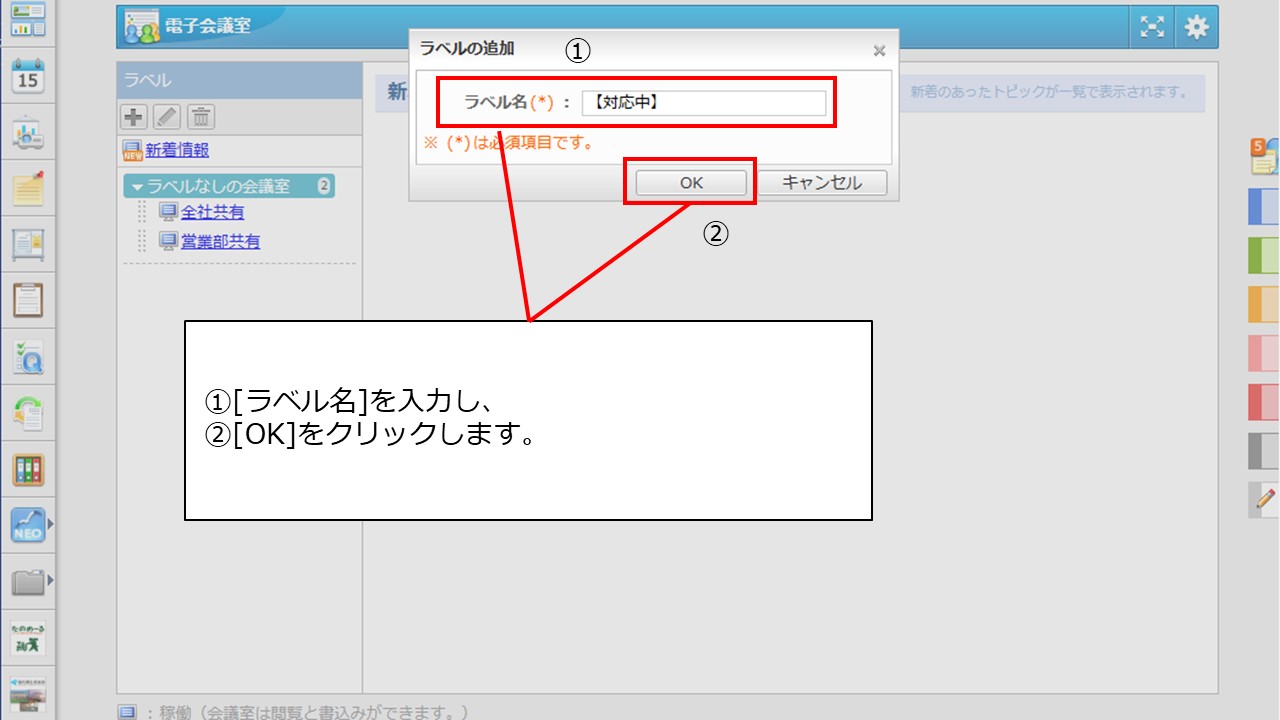Click the fullscreen icon in the conference room header
This screenshot has height=720, width=1280.
[x=1152, y=27]
